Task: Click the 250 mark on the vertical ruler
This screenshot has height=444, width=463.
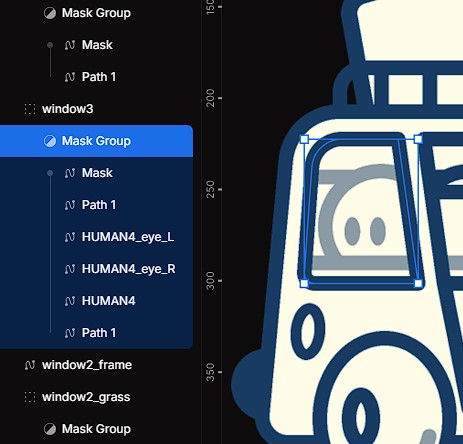Action: tap(210, 189)
